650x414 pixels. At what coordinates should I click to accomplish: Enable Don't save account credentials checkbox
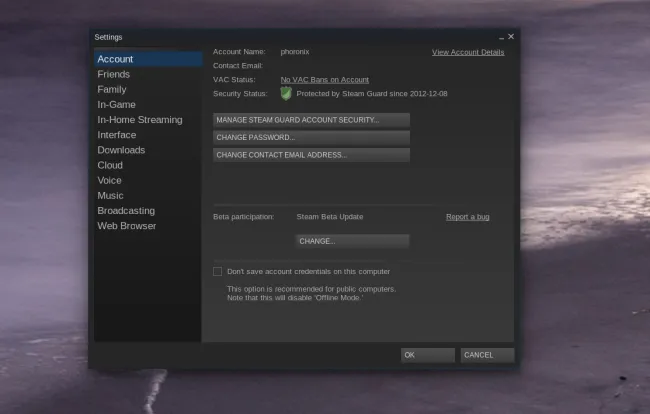point(217,271)
